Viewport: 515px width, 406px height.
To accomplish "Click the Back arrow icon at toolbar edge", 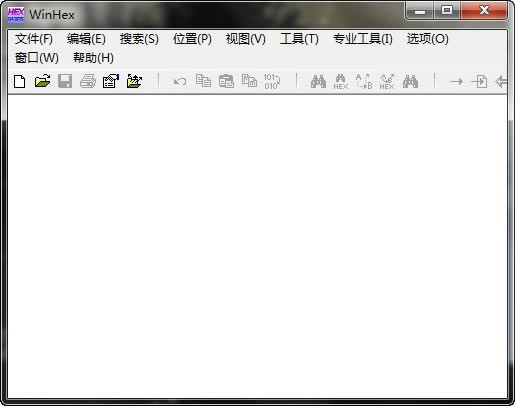I will pos(501,81).
